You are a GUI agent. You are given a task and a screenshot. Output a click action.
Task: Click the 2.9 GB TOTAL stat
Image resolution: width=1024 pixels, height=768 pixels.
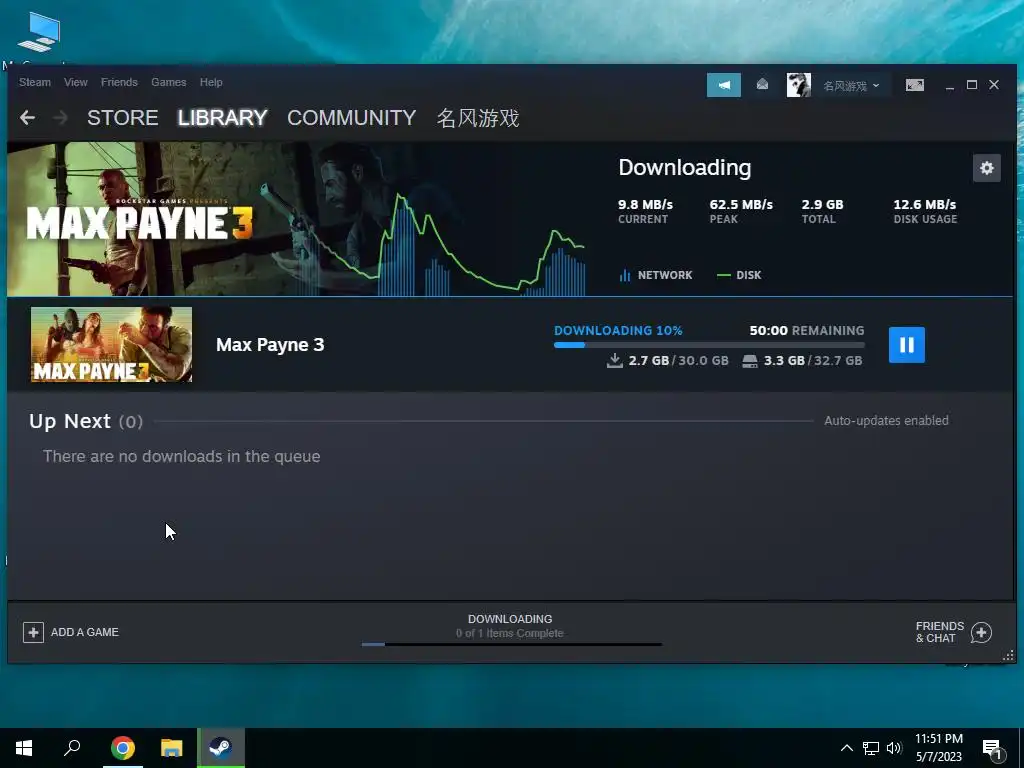coord(822,211)
